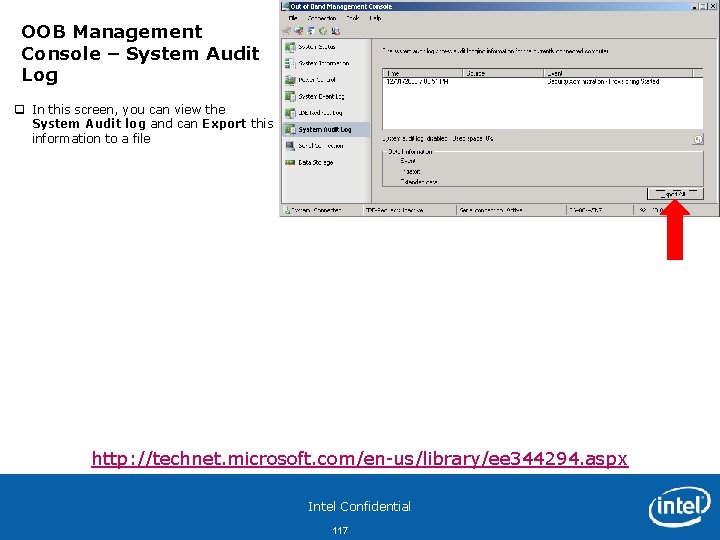Viewport: 720px width, 540px height.
Task: Select System Audit Log in the sidebar
Action: (x=326, y=129)
